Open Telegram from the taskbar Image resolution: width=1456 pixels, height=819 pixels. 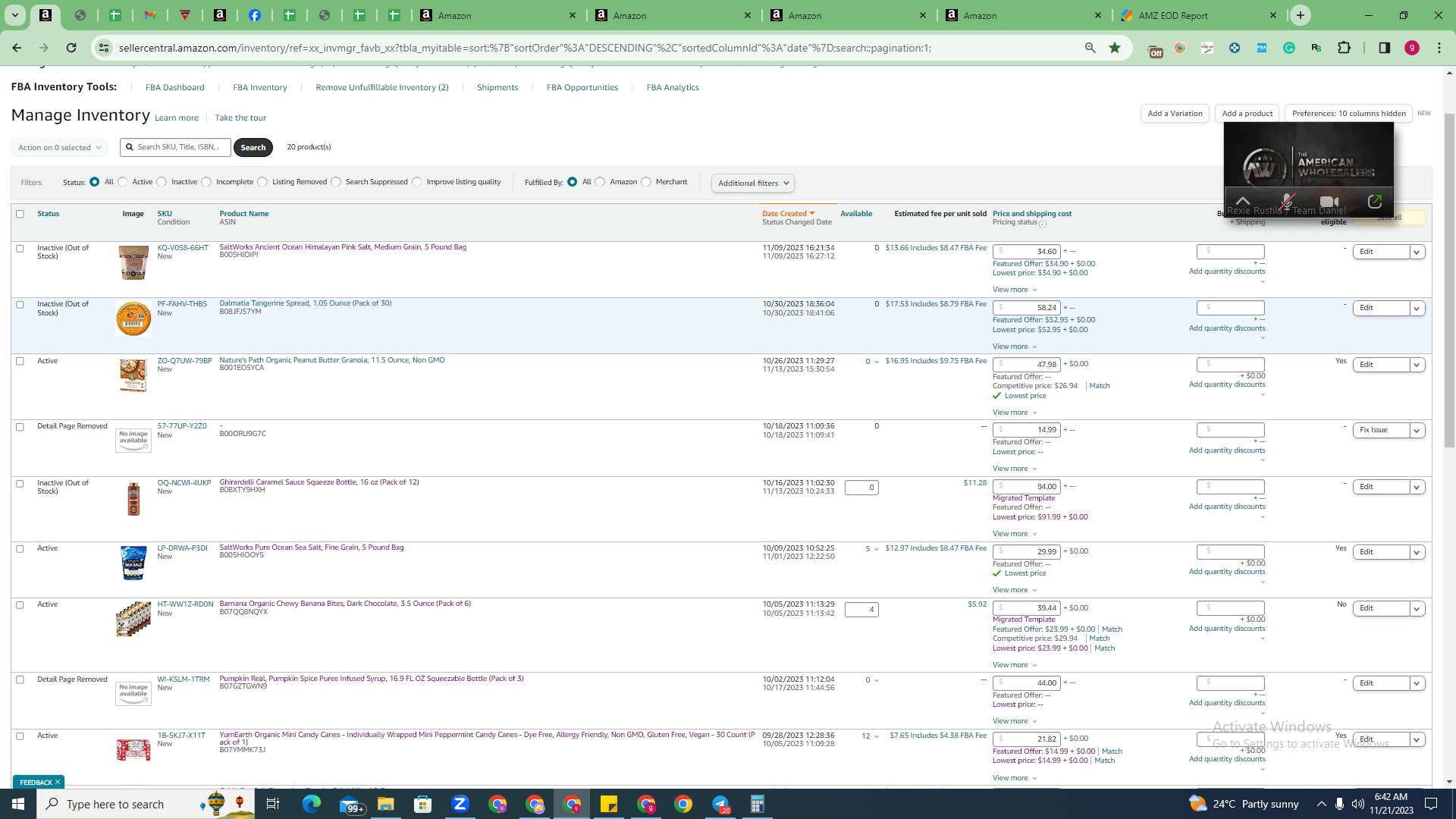tap(720, 804)
